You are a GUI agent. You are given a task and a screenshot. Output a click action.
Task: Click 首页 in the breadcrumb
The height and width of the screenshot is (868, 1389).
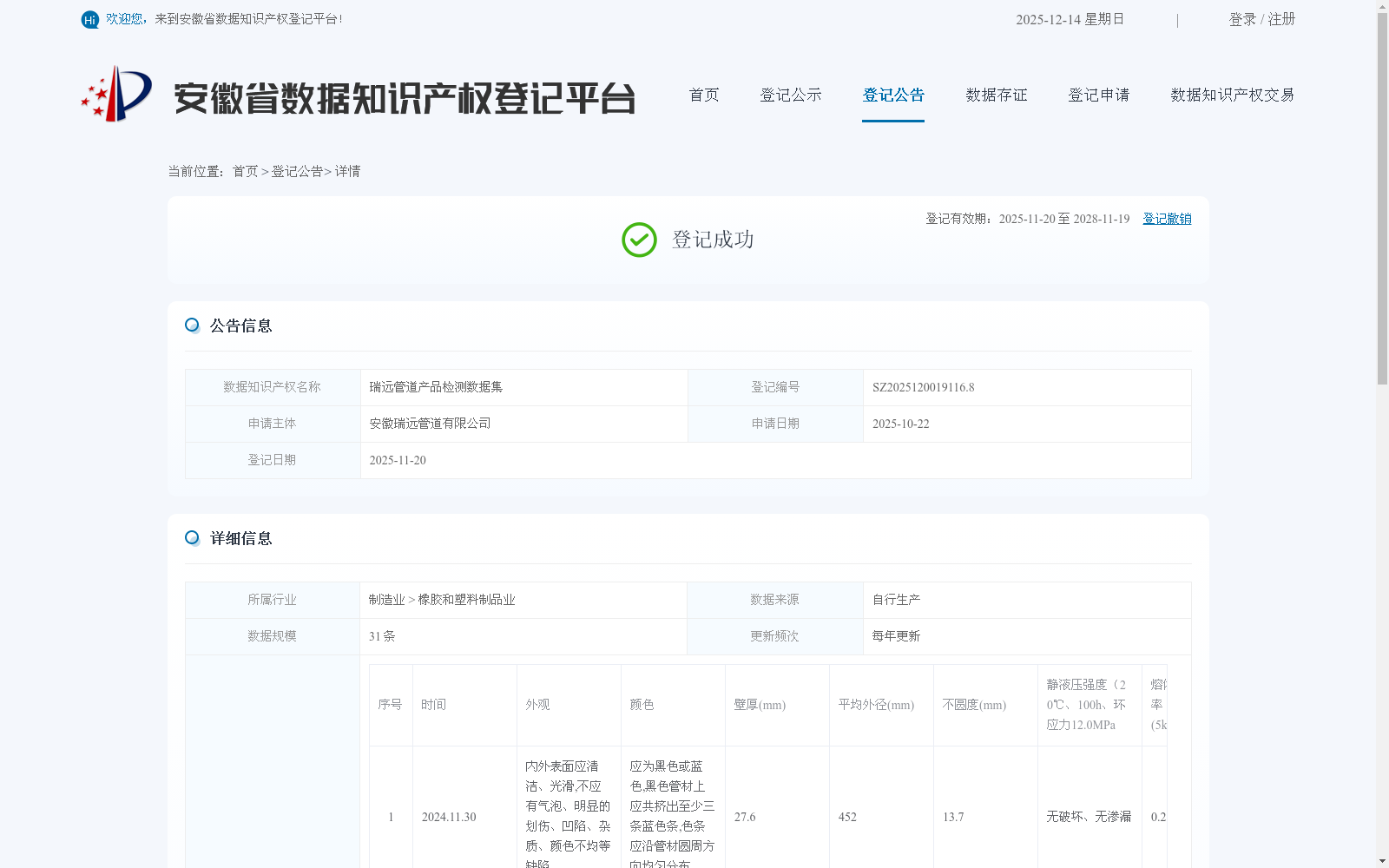(x=245, y=171)
